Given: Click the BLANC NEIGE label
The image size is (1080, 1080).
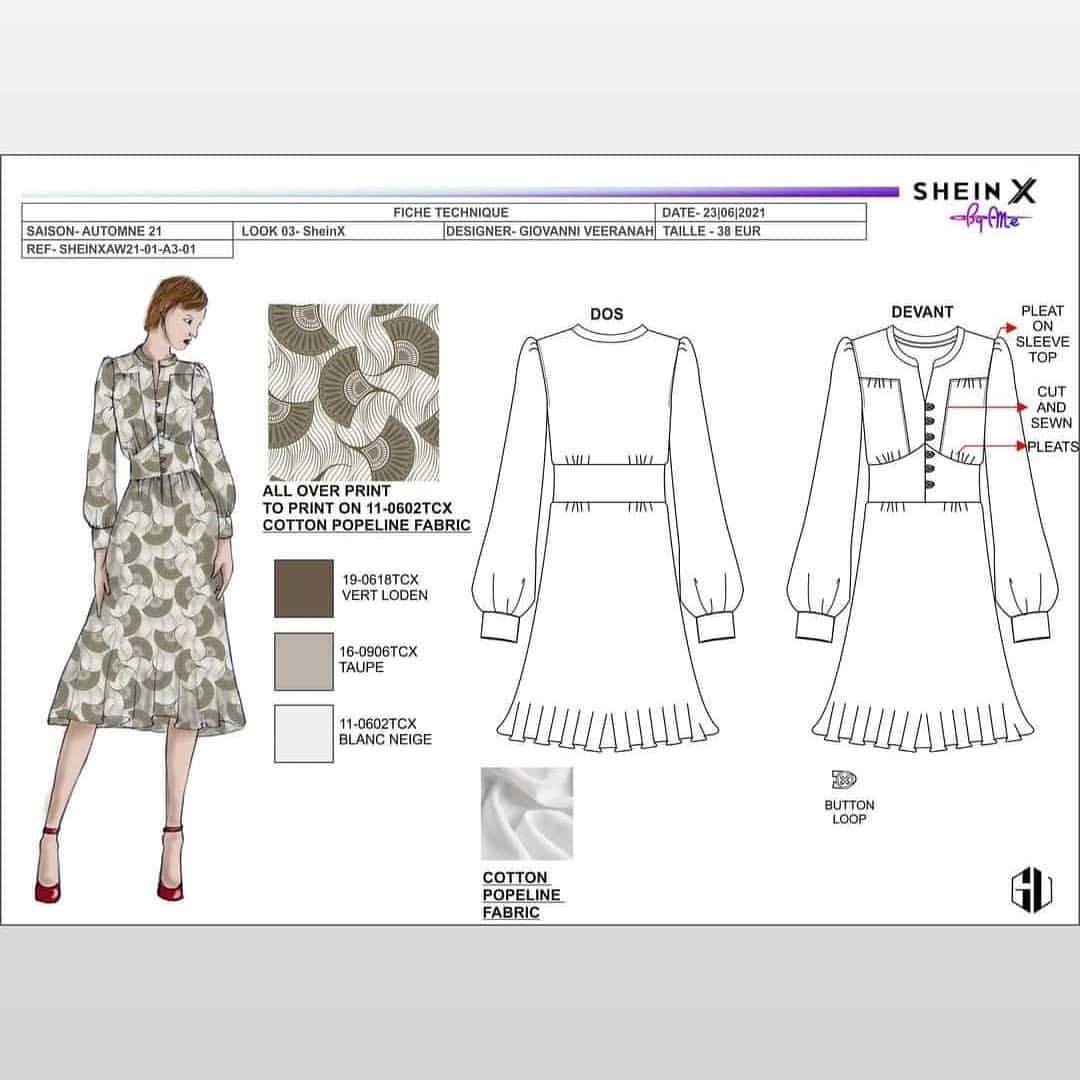Looking at the screenshot, I should coord(385,740).
